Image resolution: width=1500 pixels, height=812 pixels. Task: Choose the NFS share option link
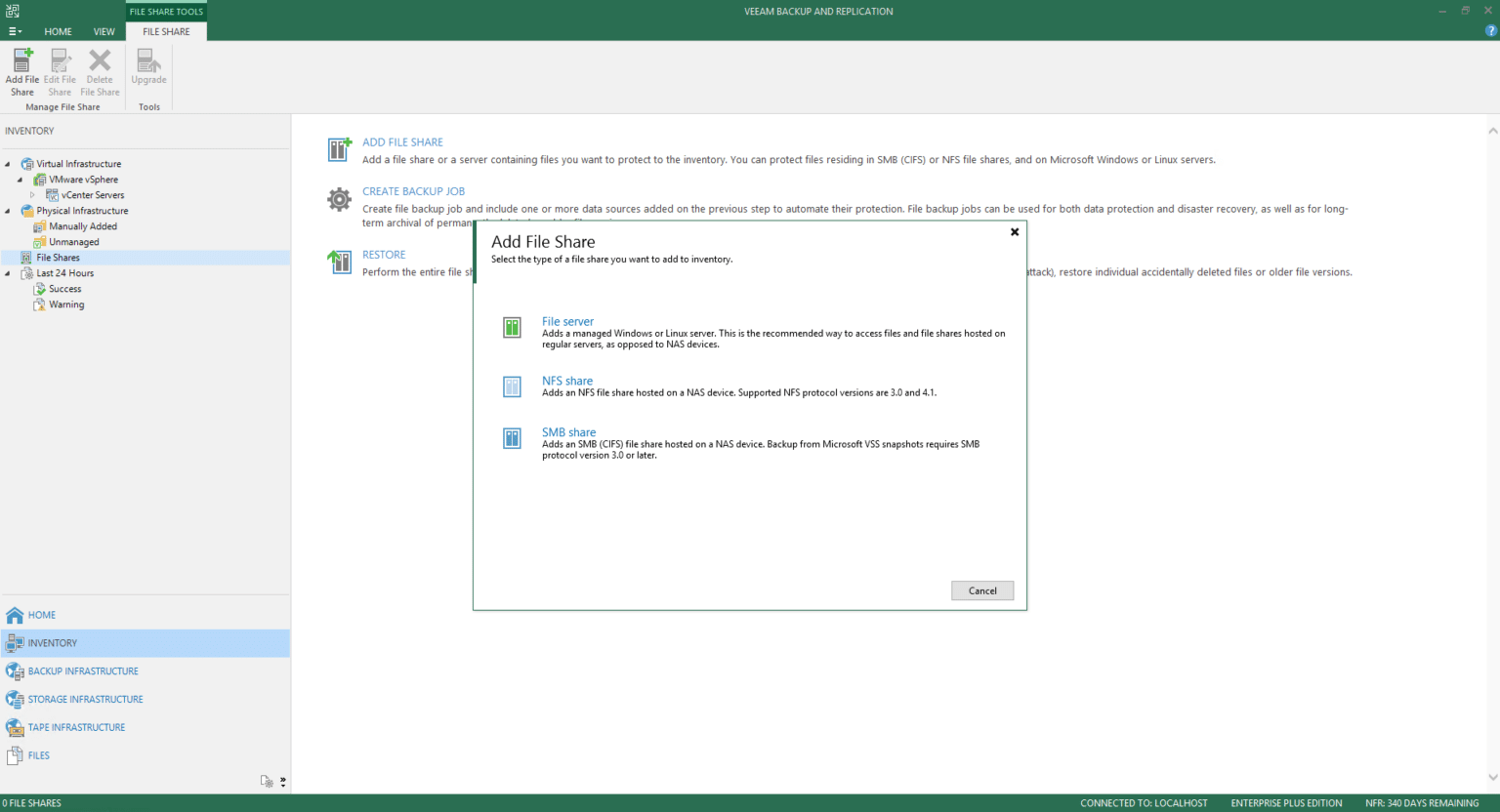point(567,381)
